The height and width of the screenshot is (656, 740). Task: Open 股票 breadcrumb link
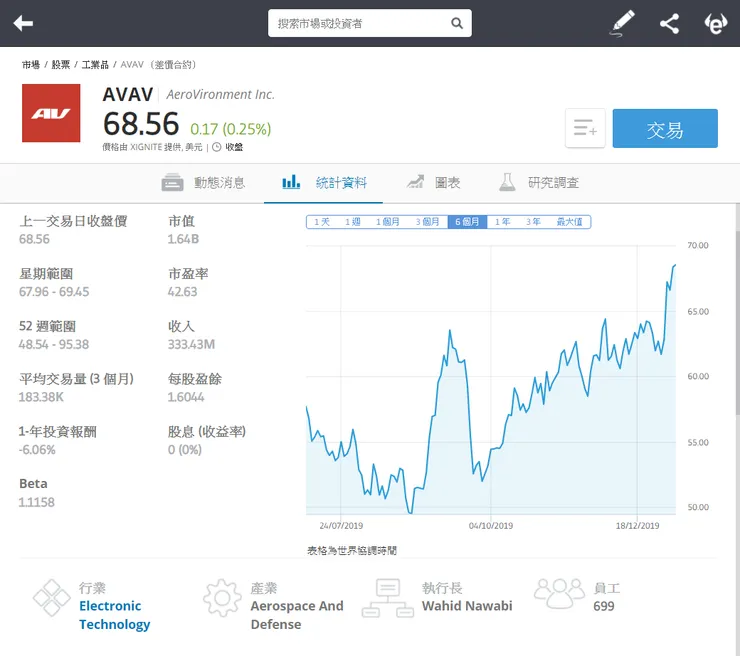(61, 65)
